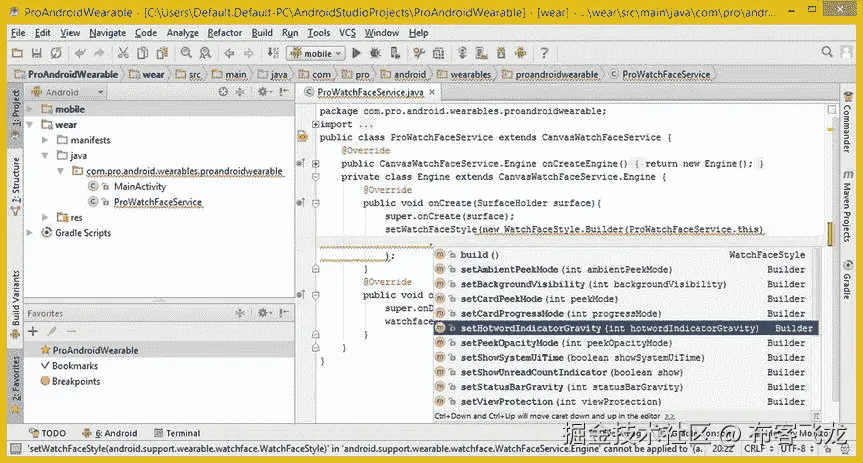The width and height of the screenshot is (863, 463).
Task: Navigate Forward with right arrow icon
Action: 249,53
